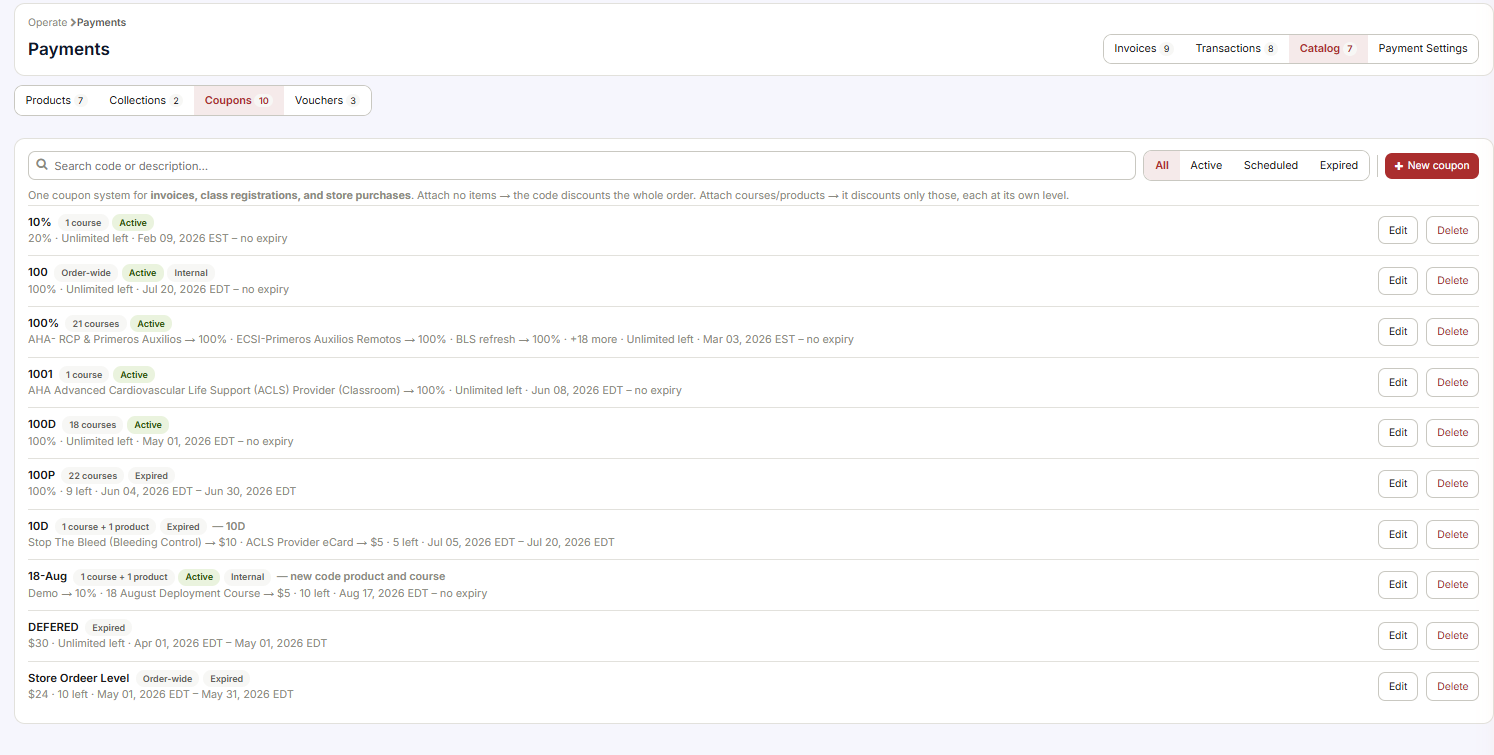Click the Expired badge on 10D coupon
The image size is (1494, 755).
click(x=183, y=527)
